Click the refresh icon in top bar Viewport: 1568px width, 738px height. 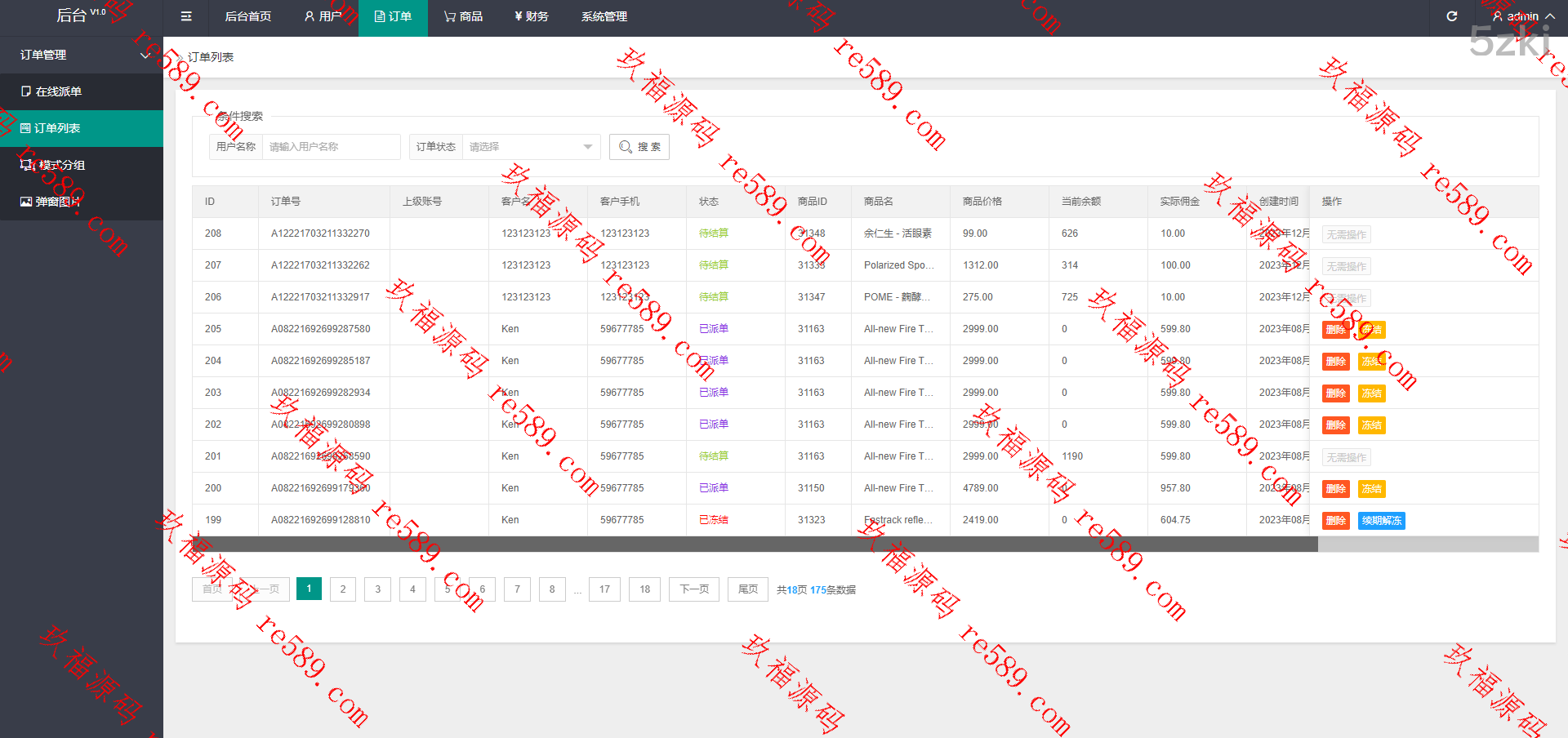coord(1451,16)
